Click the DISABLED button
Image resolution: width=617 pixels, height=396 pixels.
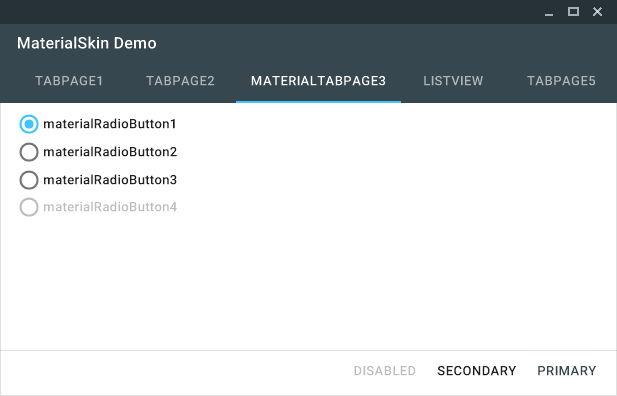coord(384,371)
